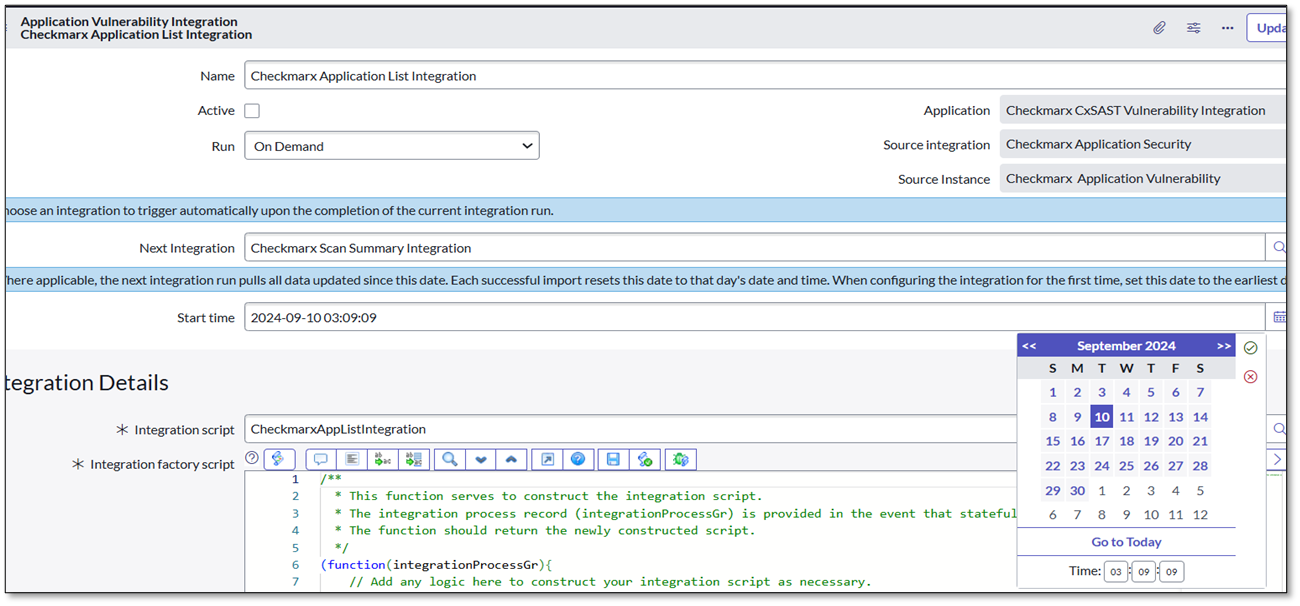This screenshot has height=606, width=1300.
Task: Click the Search magnifier in script toolbar
Action: (x=450, y=459)
